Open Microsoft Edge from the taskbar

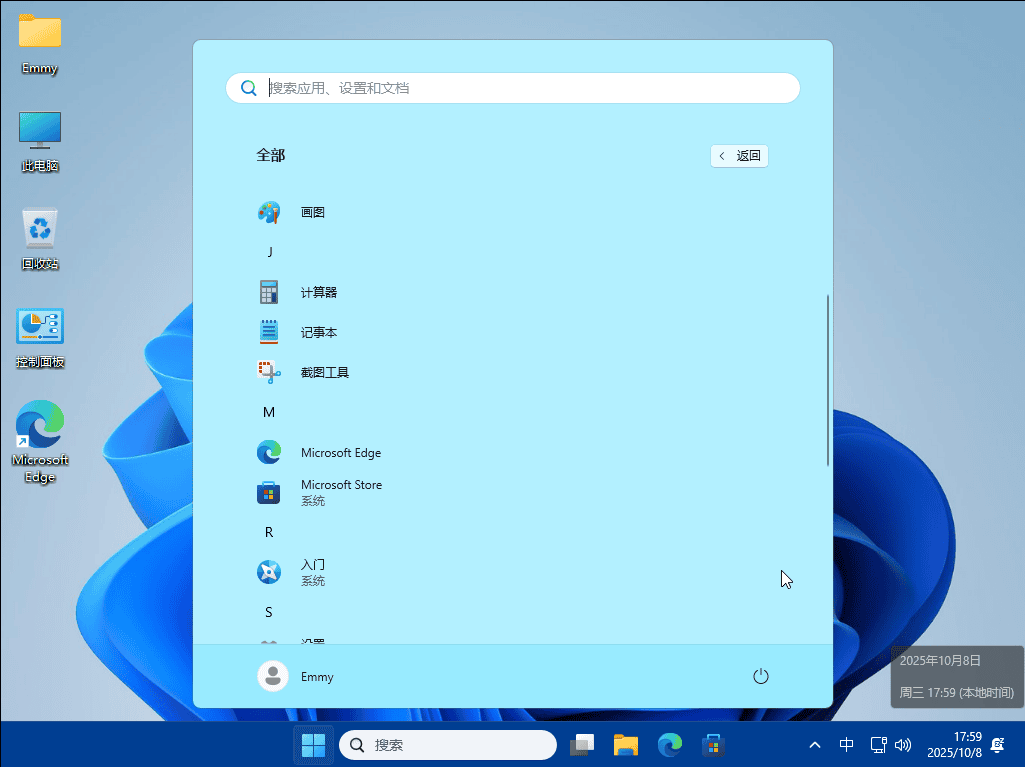669,745
